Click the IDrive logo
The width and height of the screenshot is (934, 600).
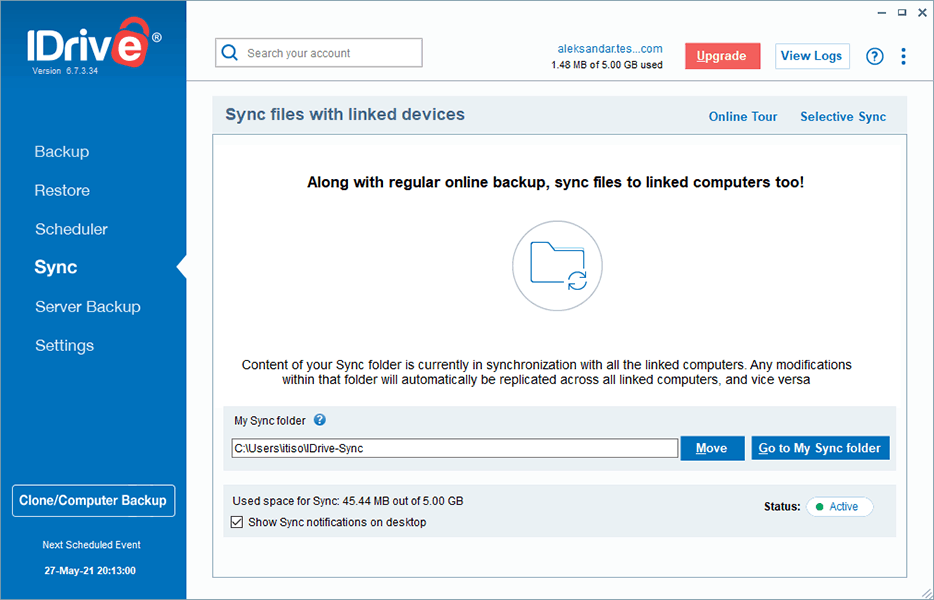tap(94, 42)
